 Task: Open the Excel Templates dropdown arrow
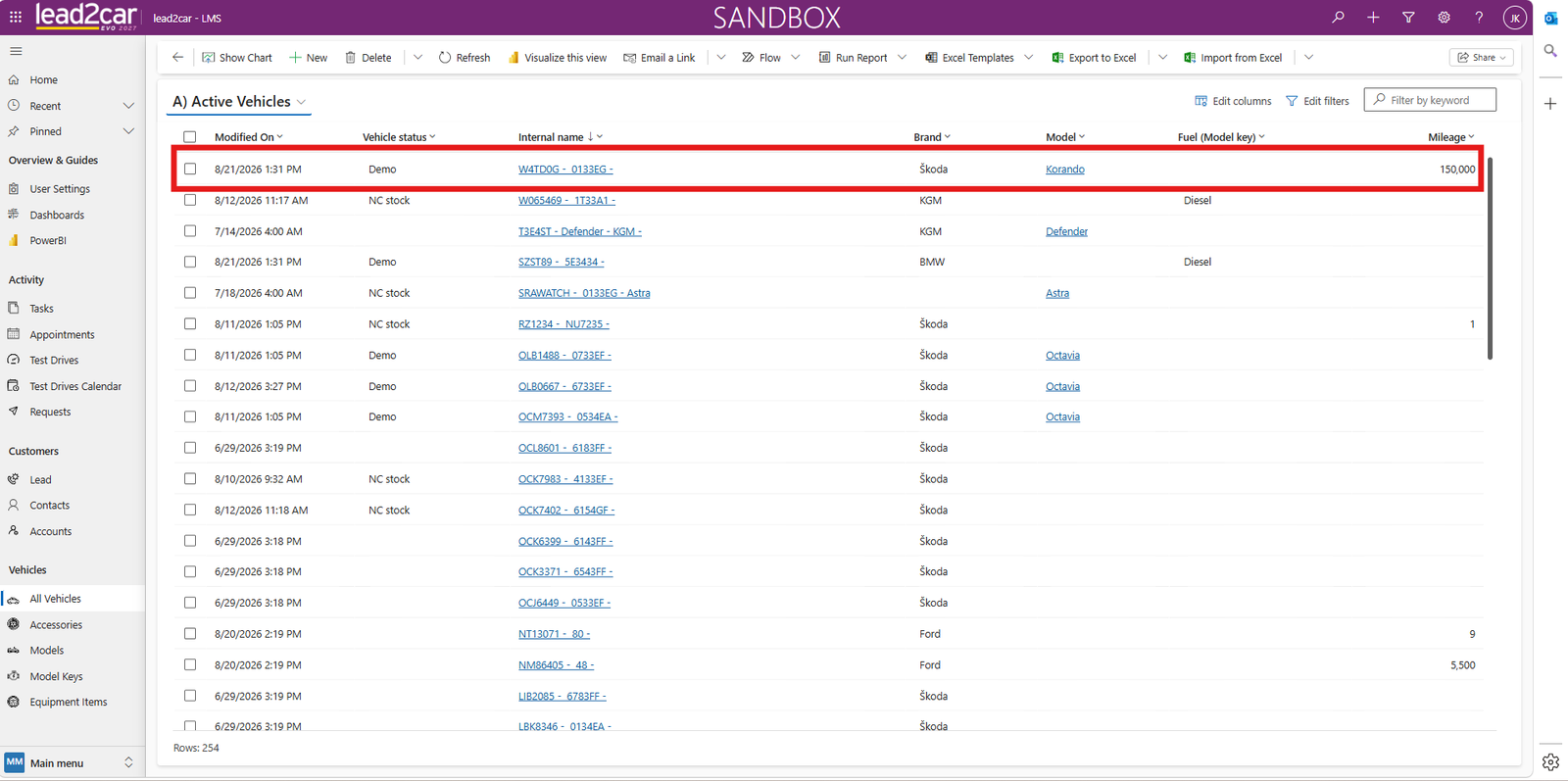click(x=1028, y=58)
